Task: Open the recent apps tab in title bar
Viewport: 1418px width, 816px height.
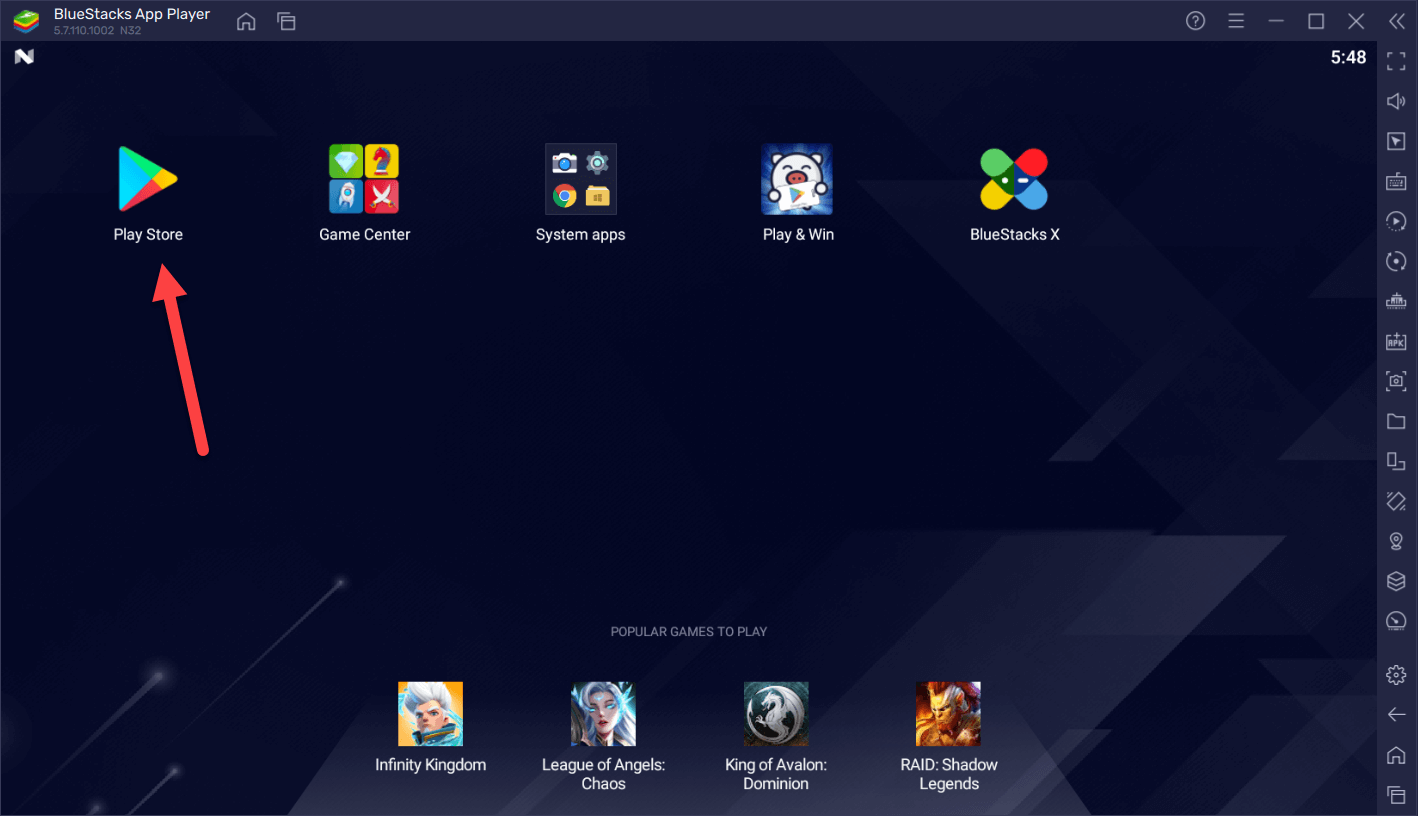Action: coord(287,21)
